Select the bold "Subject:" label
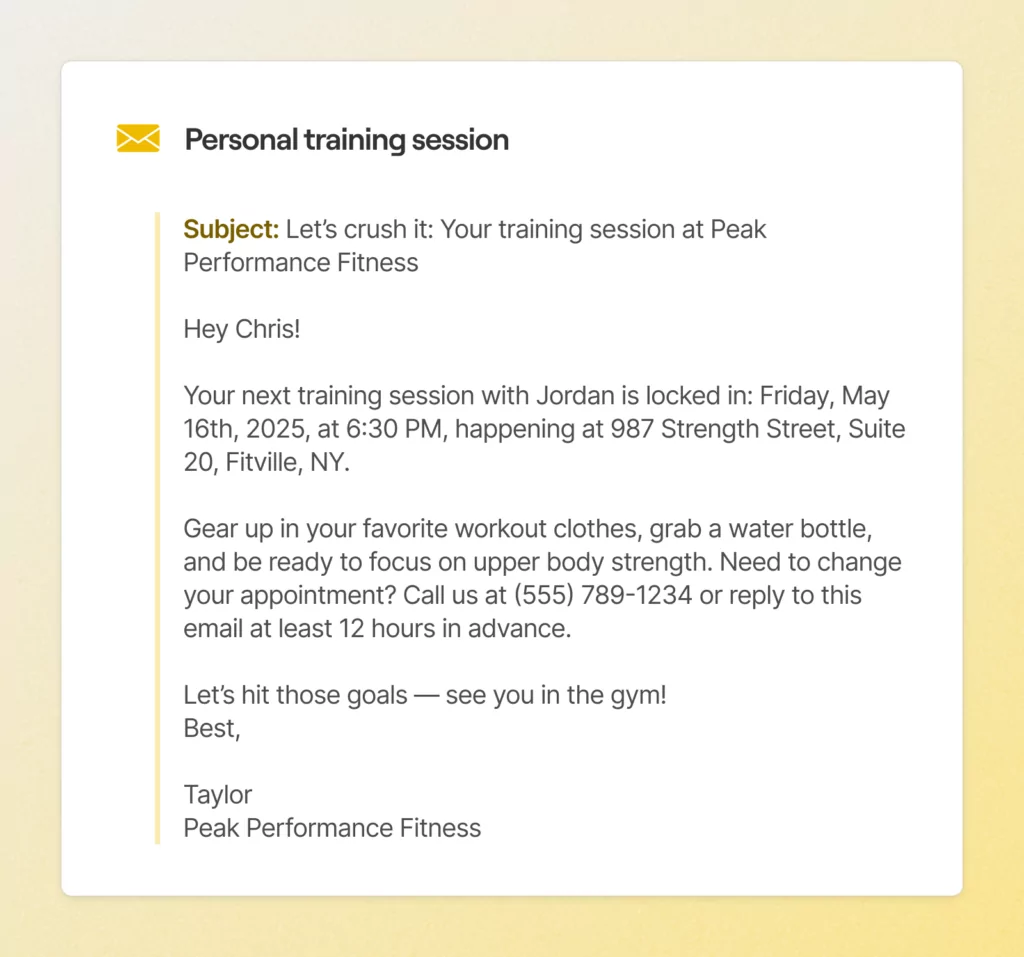This screenshot has width=1024, height=957. [x=231, y=229]
